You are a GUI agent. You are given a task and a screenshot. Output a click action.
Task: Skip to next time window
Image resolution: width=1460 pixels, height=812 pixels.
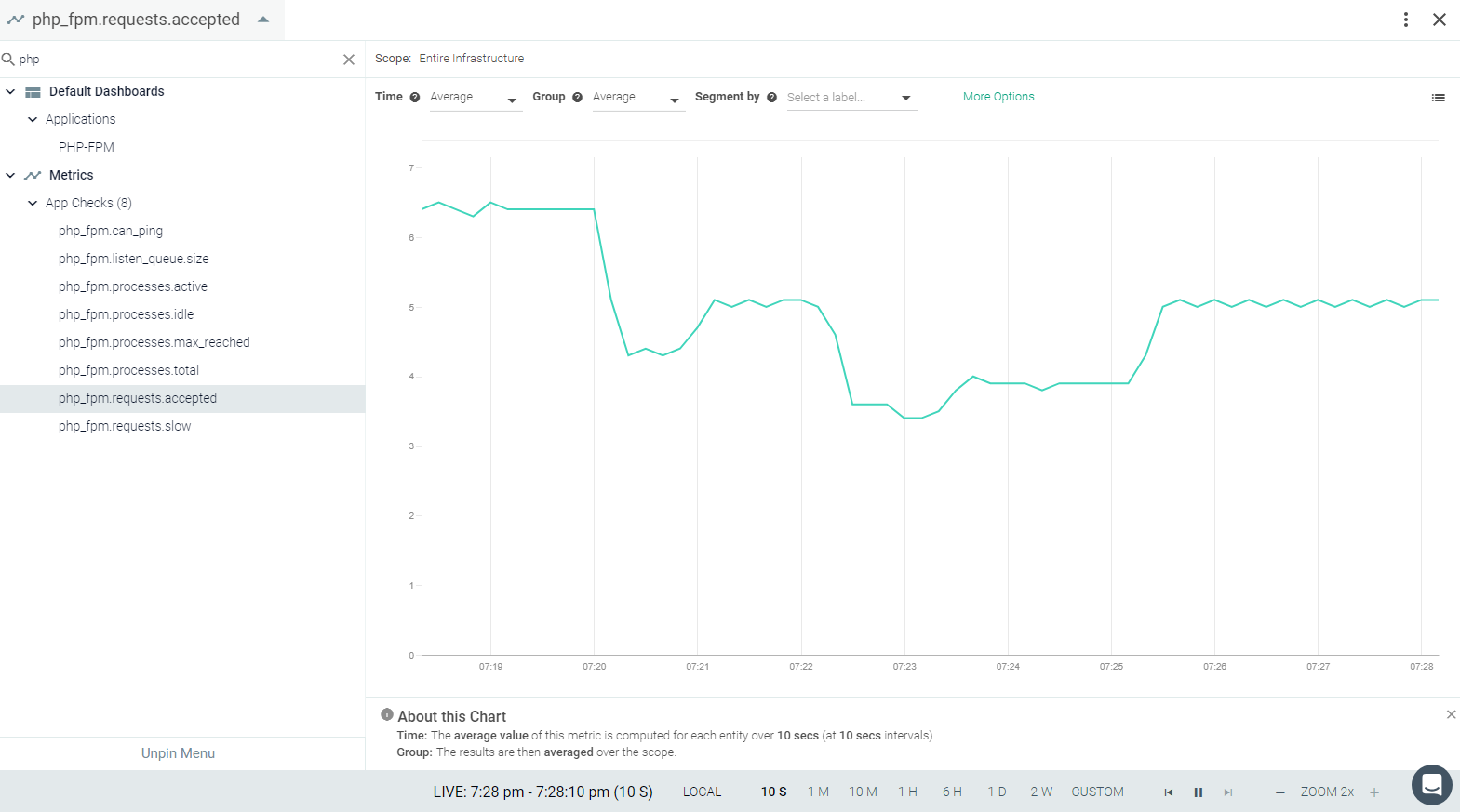point(1228,792)
